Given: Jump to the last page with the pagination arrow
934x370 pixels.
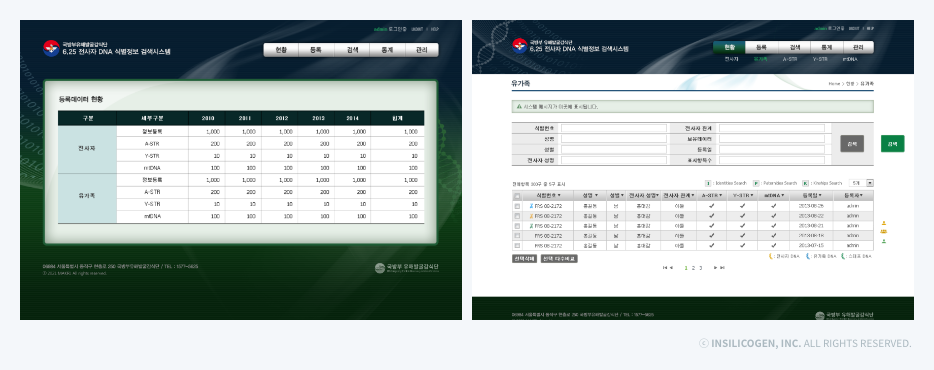Looking at the screenshot, I should click(x=723, y=268).
